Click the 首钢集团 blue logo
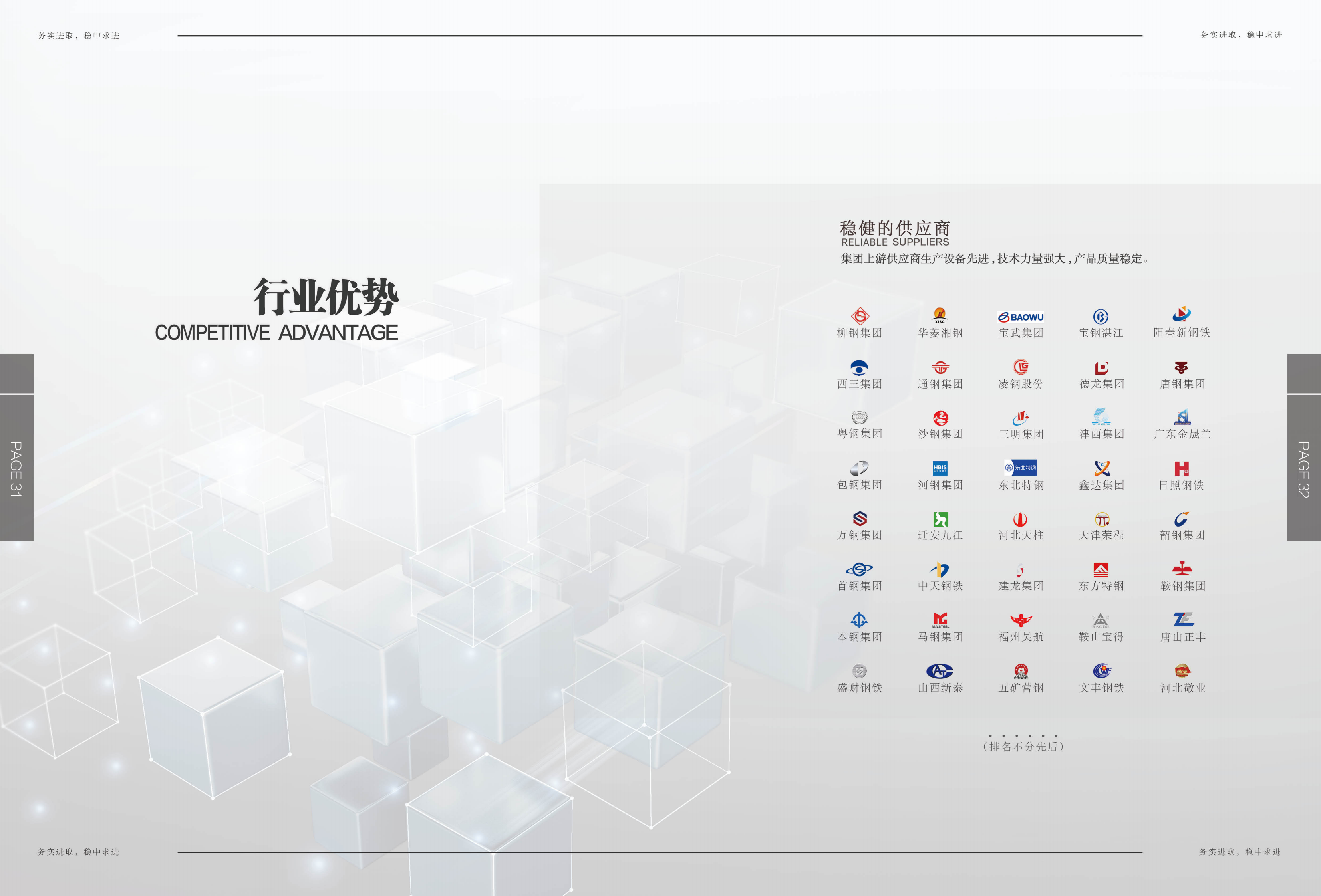 pos(859,569)
